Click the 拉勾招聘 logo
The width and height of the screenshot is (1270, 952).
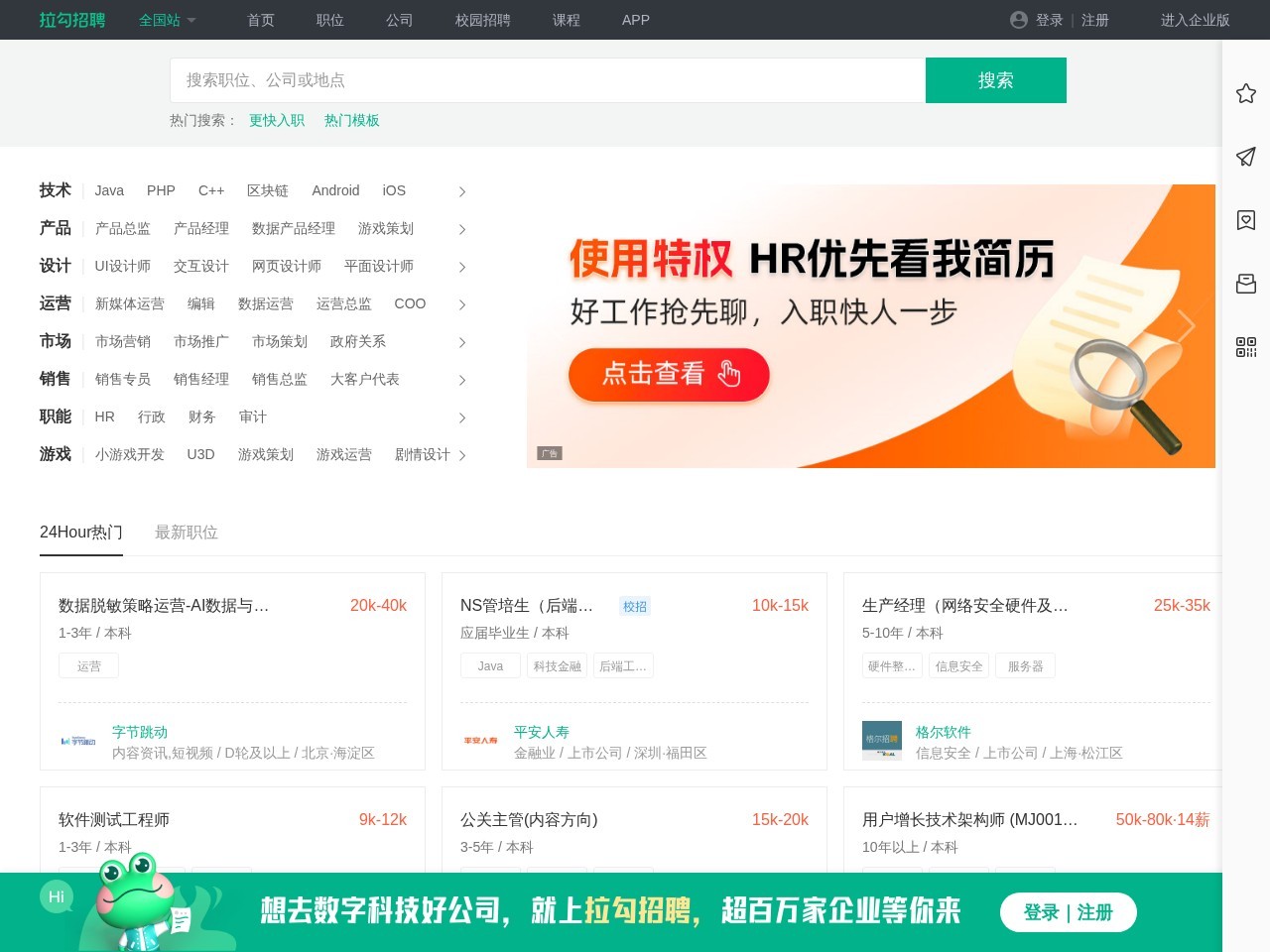[72, 20]
